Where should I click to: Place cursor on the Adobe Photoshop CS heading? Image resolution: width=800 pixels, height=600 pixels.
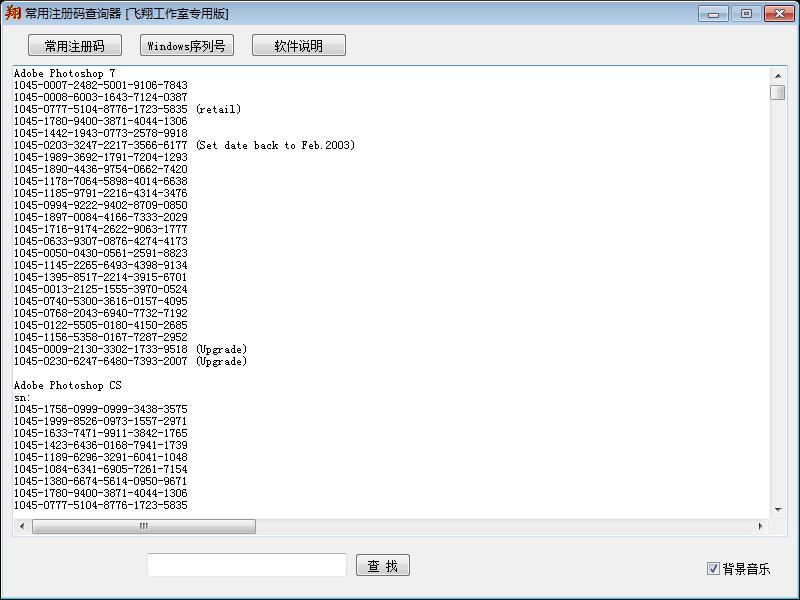67,385
